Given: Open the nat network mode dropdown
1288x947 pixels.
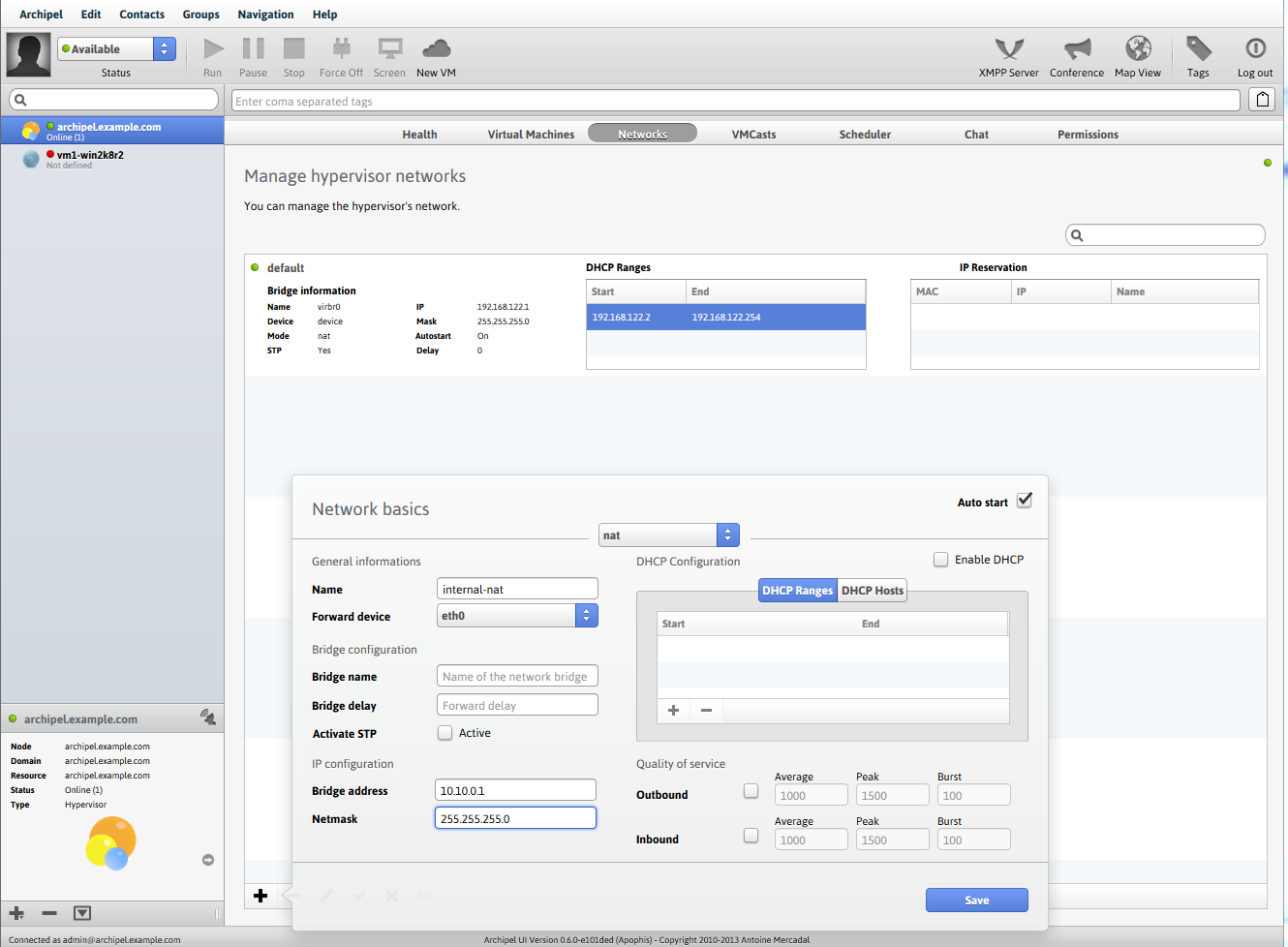Looking at the screenshot, I should click(669, 535).
